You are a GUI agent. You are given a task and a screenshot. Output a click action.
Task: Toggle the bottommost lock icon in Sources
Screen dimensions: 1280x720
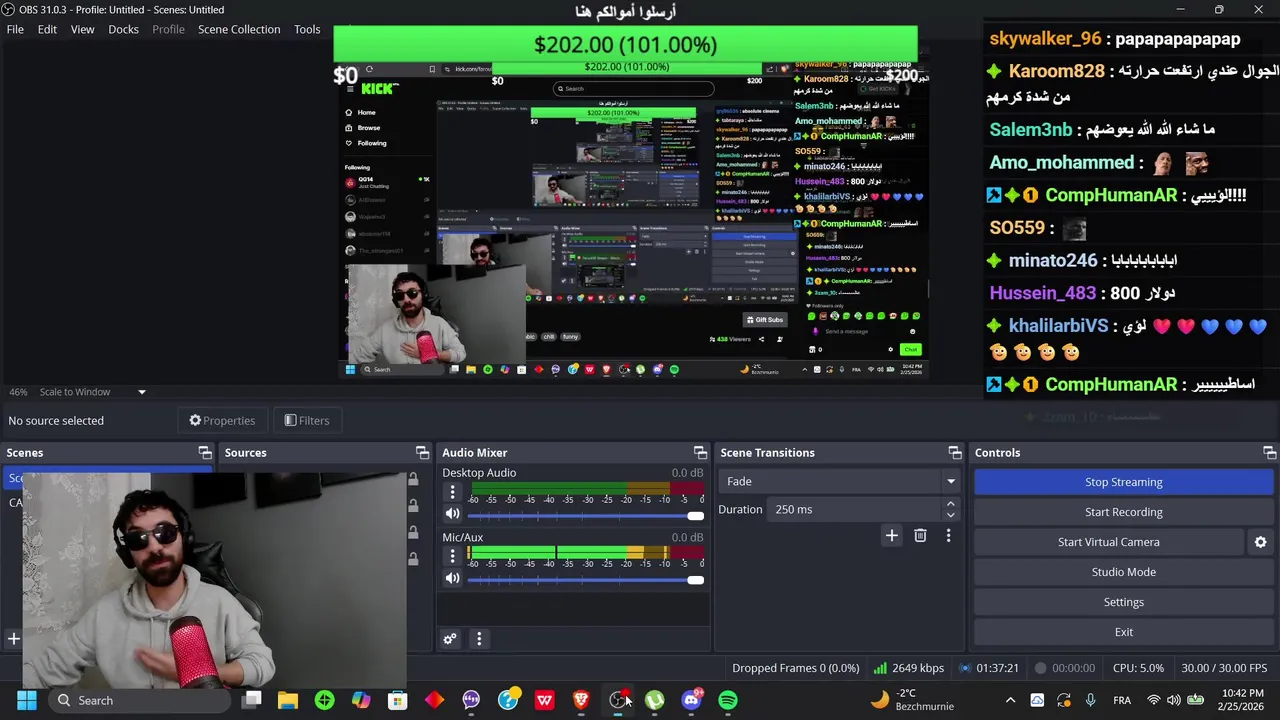(x=413, y=558)
